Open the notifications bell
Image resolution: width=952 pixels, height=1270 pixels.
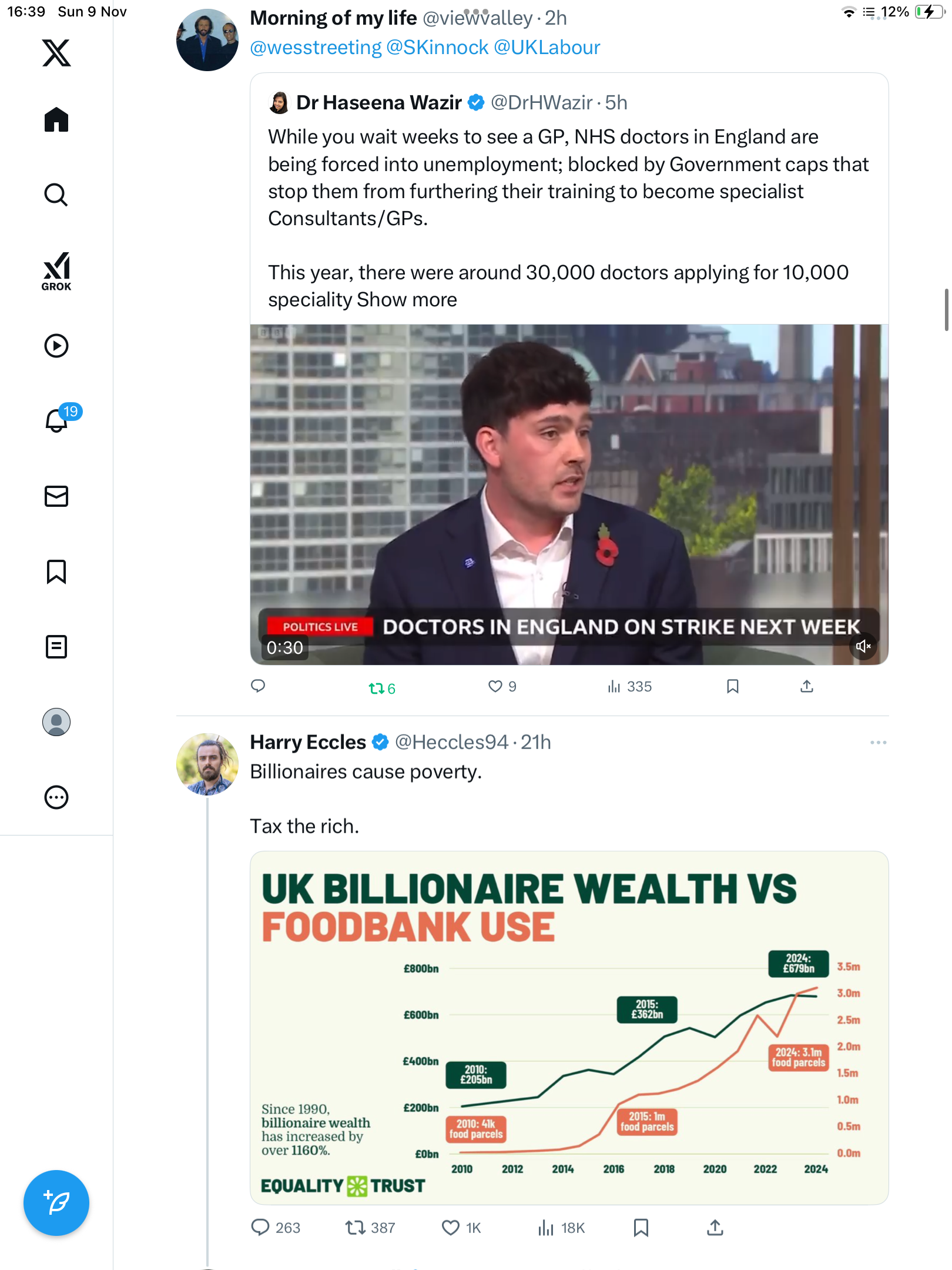click(x=56, y=420)
